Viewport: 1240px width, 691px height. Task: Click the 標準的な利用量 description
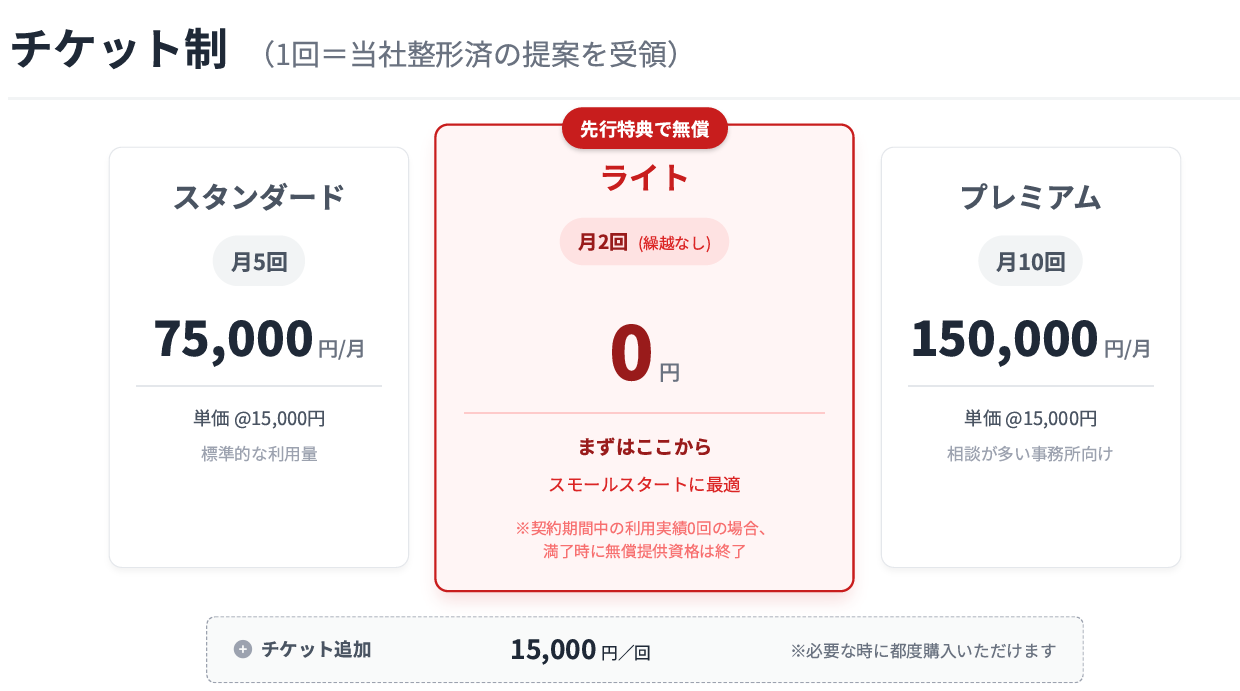click(x=259, y=454)
